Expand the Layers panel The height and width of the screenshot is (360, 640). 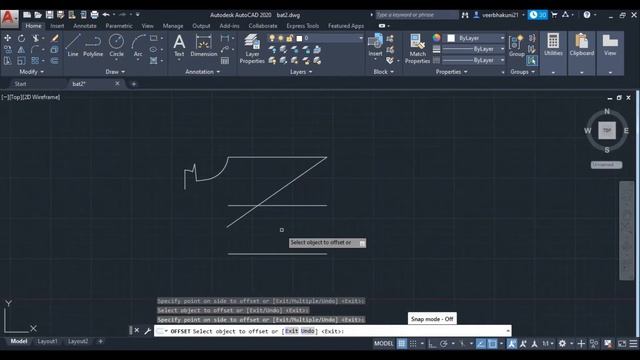[x=301, y=72]
